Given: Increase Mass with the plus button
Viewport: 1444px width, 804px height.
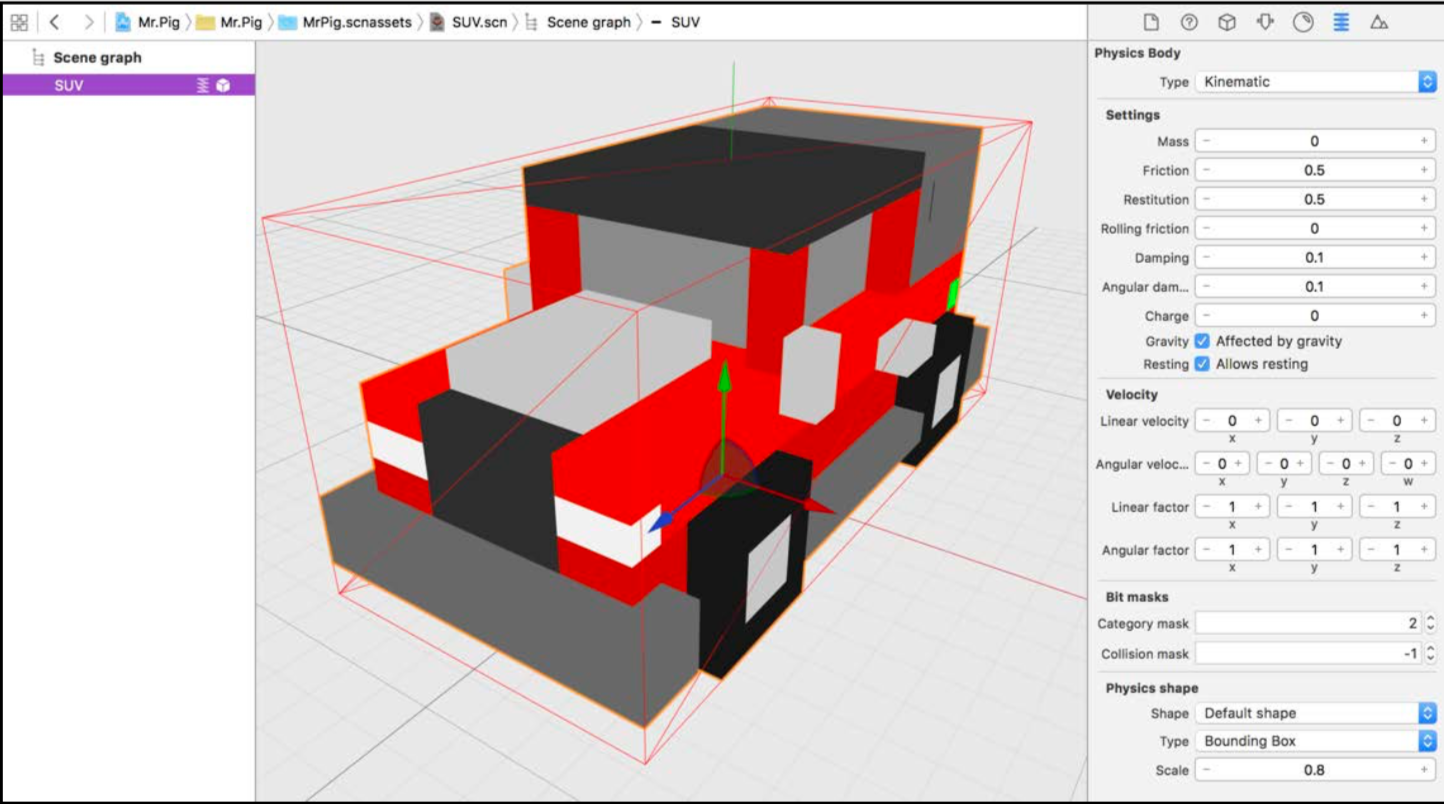Looking at the screenshot, I should (x=1424, y=142).
